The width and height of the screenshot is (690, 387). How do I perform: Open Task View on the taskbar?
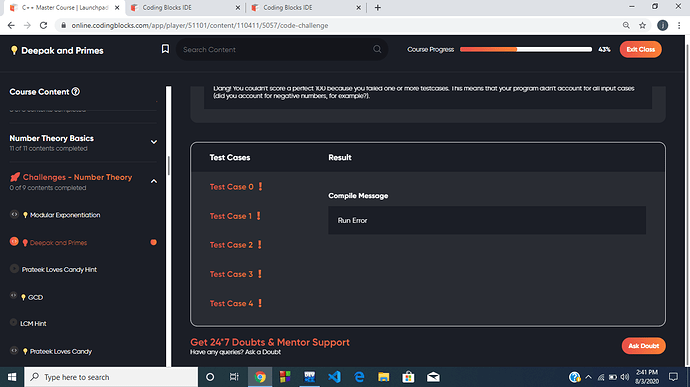234,377
